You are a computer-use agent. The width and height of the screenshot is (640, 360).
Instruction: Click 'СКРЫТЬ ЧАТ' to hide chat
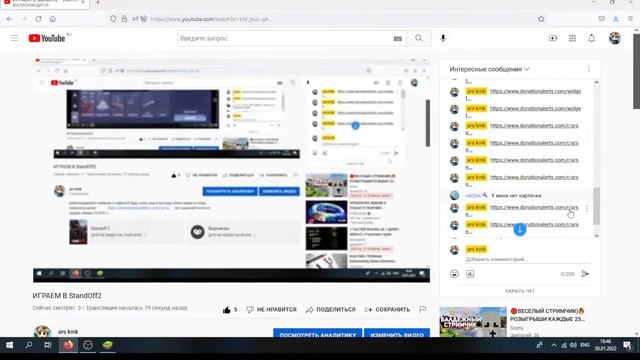coord(520,291)
